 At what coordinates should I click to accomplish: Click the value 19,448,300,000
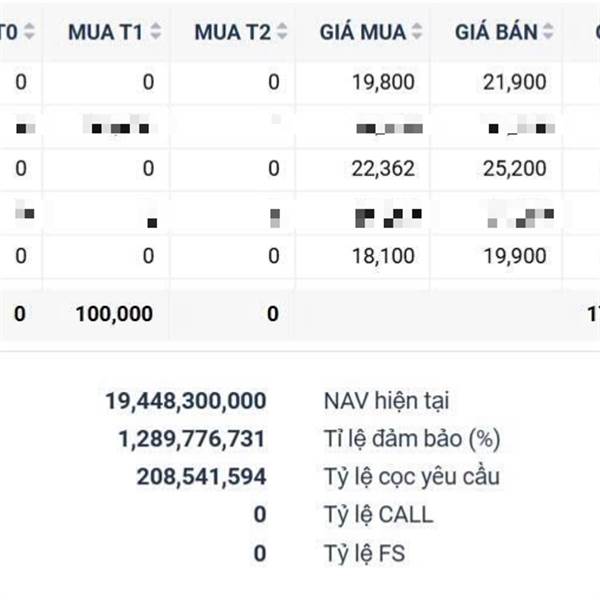186,401
